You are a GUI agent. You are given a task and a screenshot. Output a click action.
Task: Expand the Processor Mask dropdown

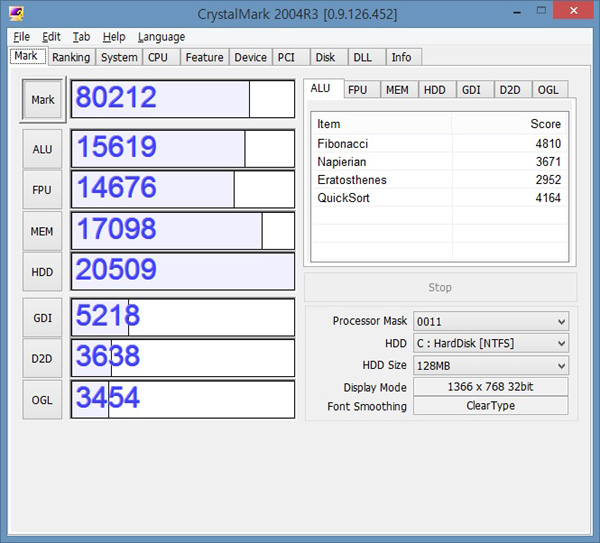(x=491, y=321)
